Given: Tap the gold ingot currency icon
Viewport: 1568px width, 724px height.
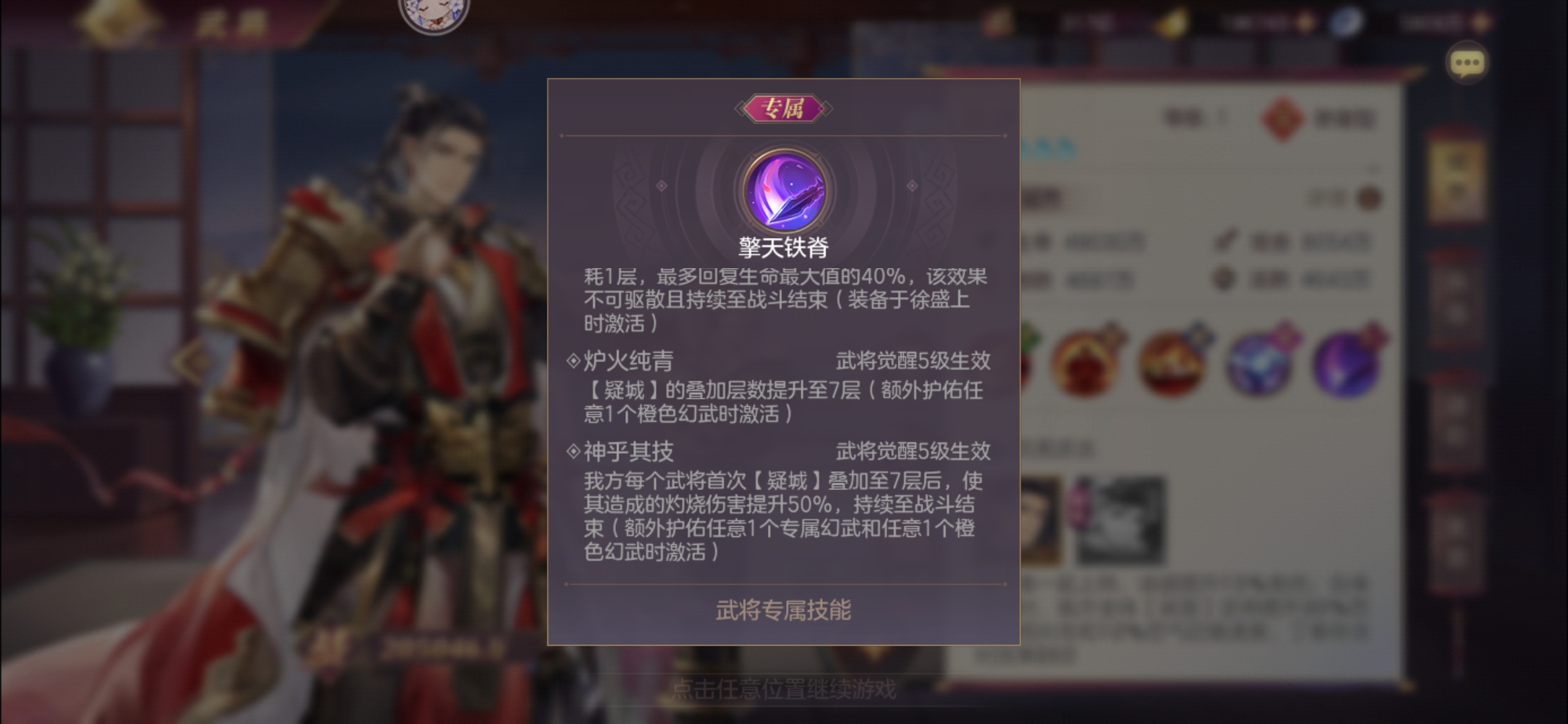Looking at the screenshot, I should tap(1171, 23).
